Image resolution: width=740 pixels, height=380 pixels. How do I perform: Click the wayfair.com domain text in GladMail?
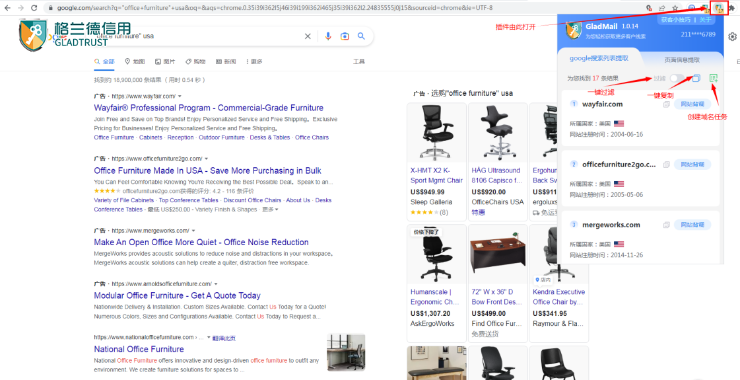602,104
